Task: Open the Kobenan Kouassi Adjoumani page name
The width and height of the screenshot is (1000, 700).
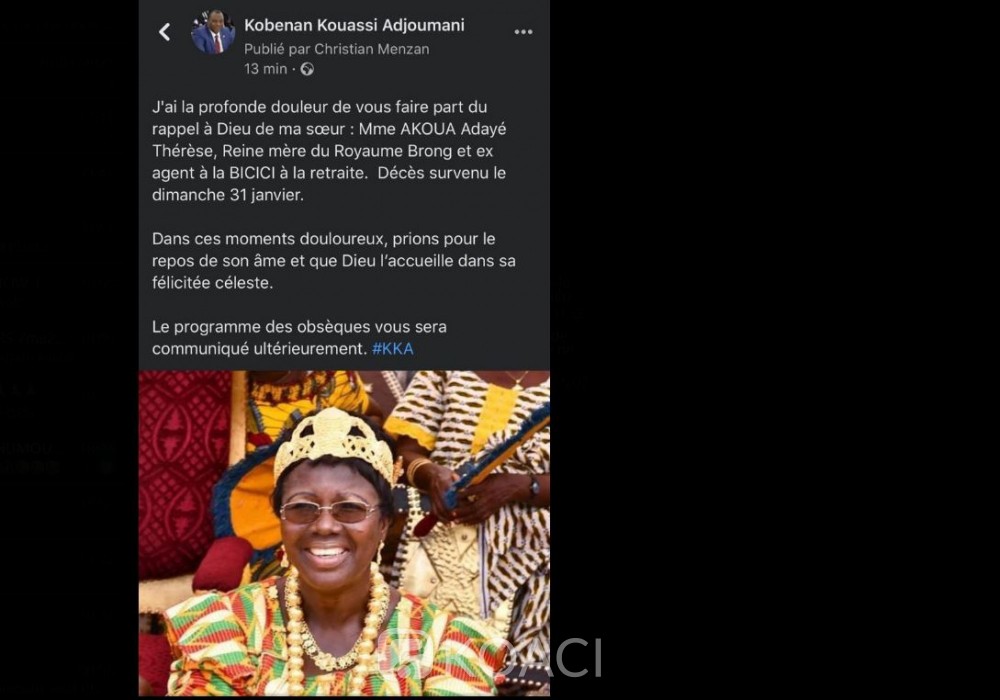Action: (x=354, y=25)
